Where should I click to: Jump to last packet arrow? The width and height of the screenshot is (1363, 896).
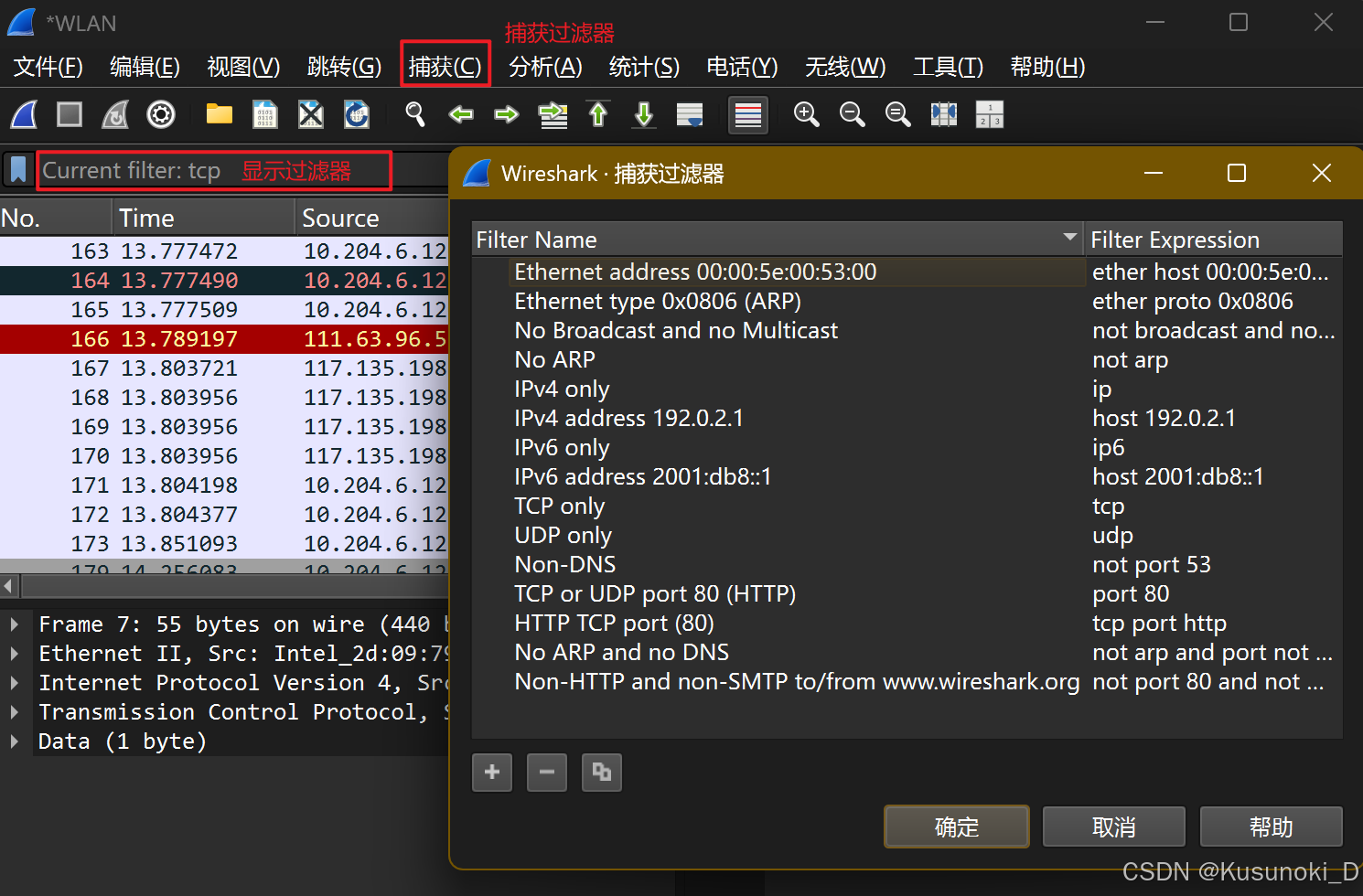(644, 114)
